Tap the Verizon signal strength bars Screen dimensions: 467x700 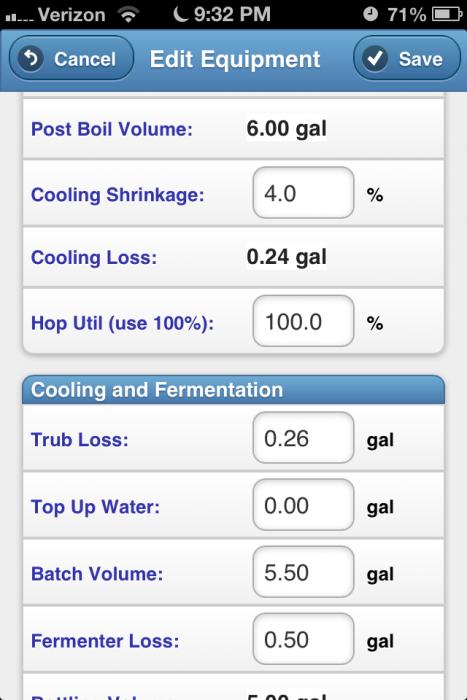[18, 17]
